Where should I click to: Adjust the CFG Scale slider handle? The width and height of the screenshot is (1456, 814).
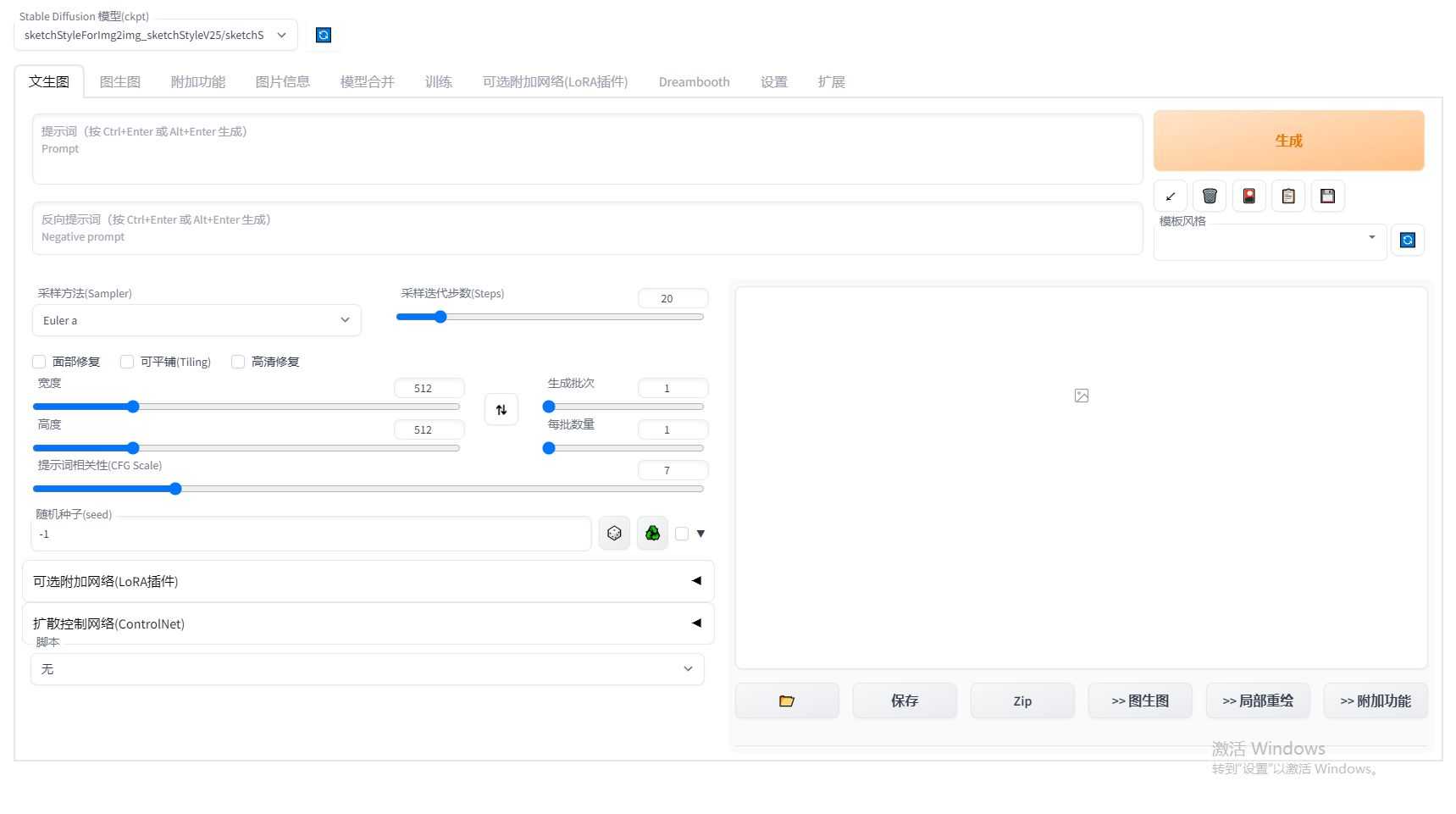(x=175, y=489)
